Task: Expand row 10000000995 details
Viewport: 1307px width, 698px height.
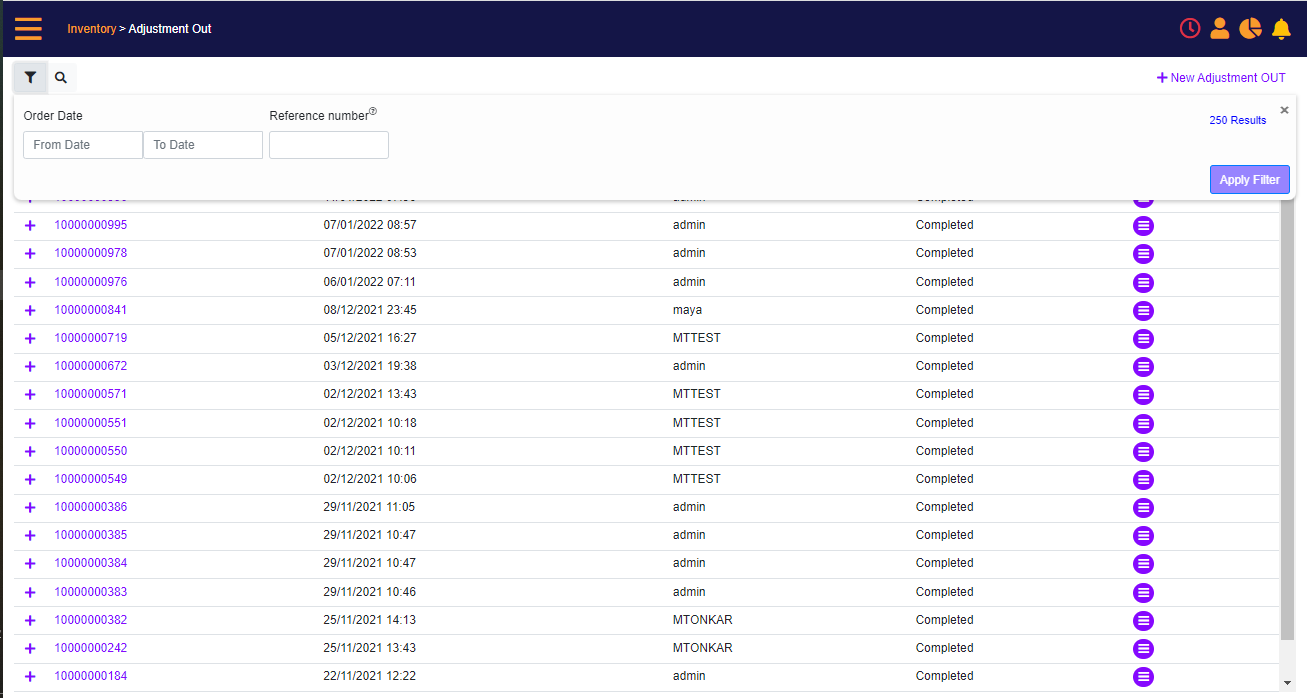Action: pyautogui.click(x=29, y=226)
